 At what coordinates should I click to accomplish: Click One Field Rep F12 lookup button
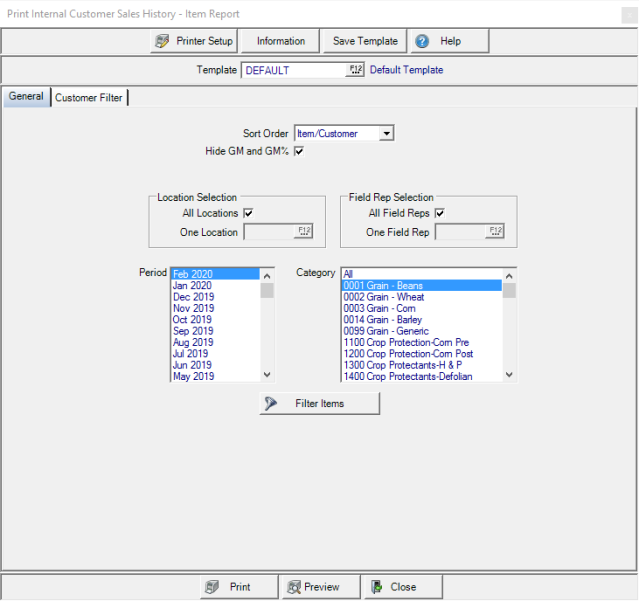click(x=494, y=232)
